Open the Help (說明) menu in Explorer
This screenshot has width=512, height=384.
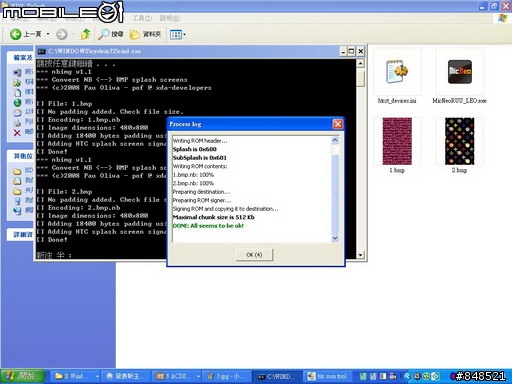click(x=170, y=18)
